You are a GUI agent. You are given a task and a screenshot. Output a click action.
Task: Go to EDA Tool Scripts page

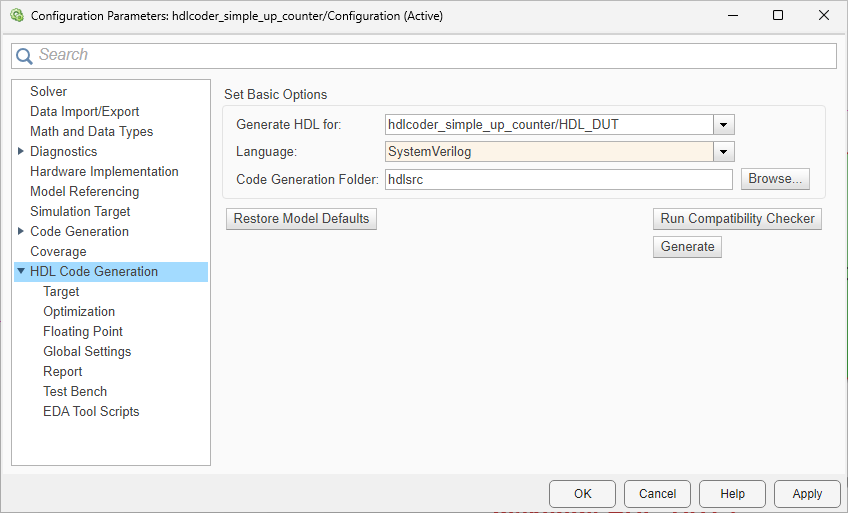pyautogui.click(x=91, y=411)
